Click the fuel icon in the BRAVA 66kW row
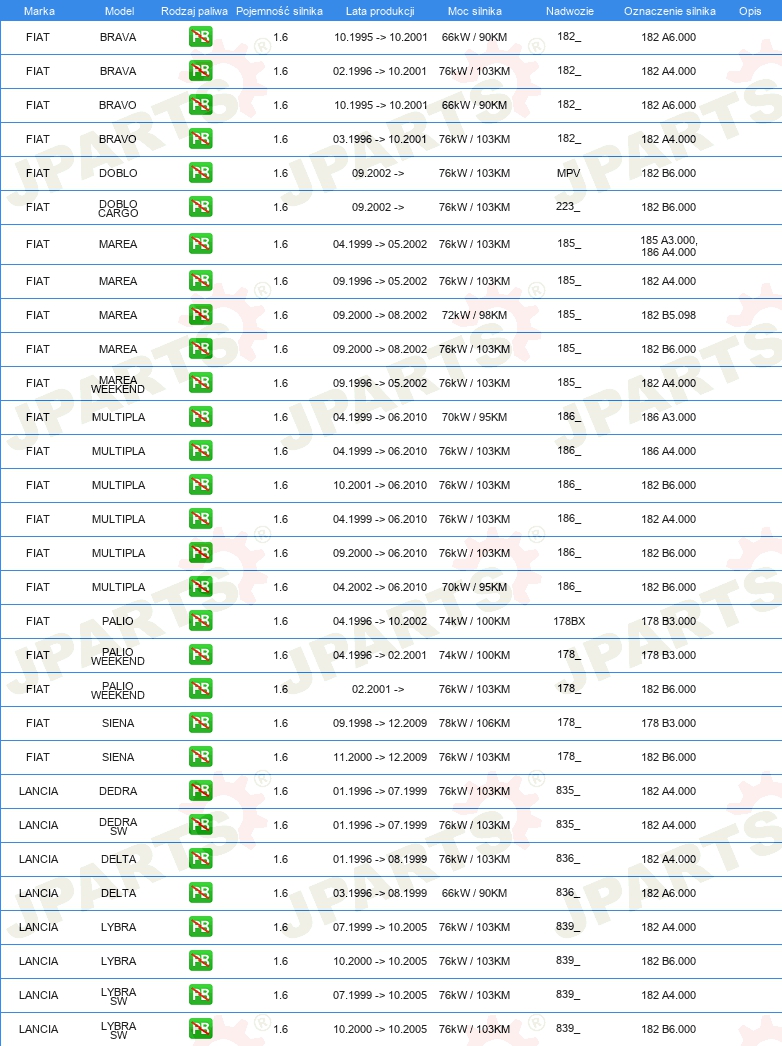The height and width of the screenshot is (1046, 782). [x=200, y=37]
